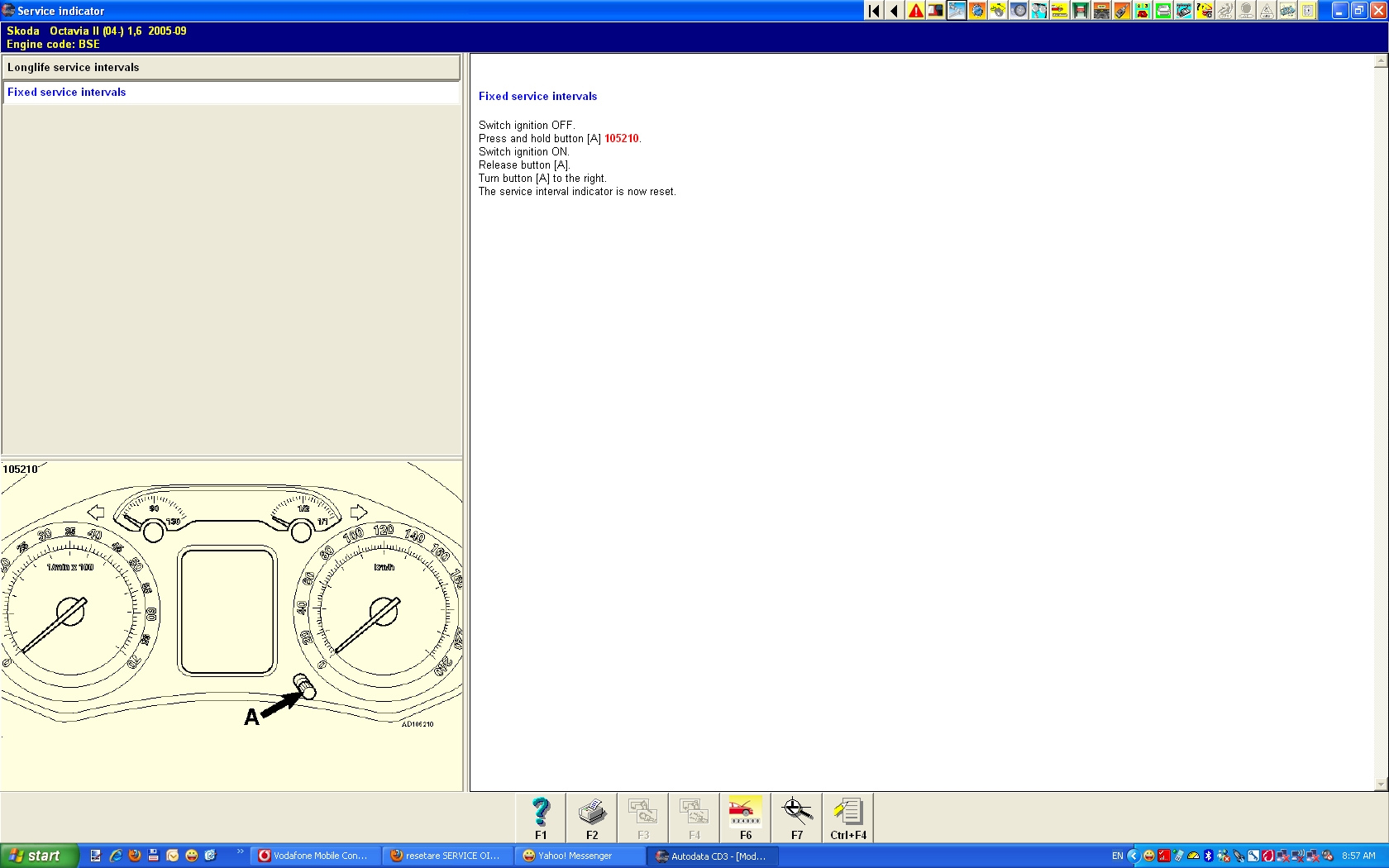Screen dimensions: 1389x868
Task: Click the previous page back arrow icon
Action: click(x=895, y=11)
